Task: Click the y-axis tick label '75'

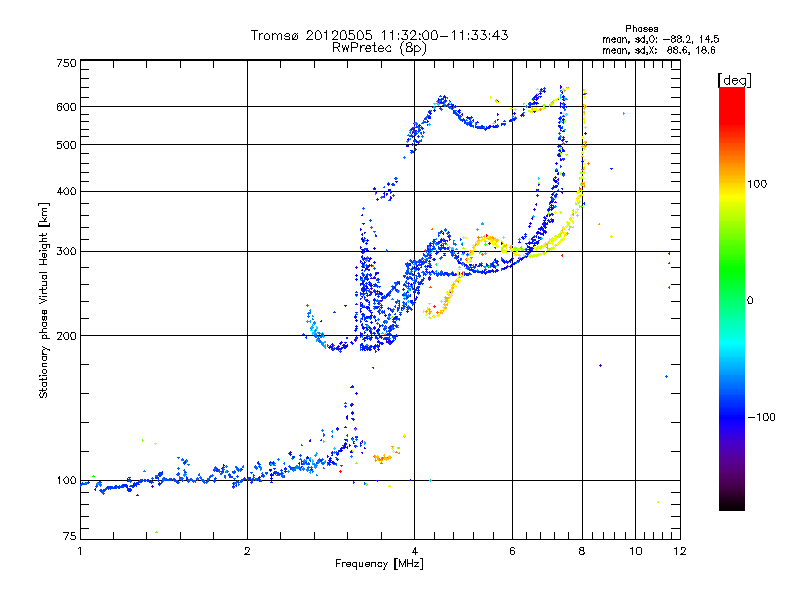Action: click(x=70, y=536)
